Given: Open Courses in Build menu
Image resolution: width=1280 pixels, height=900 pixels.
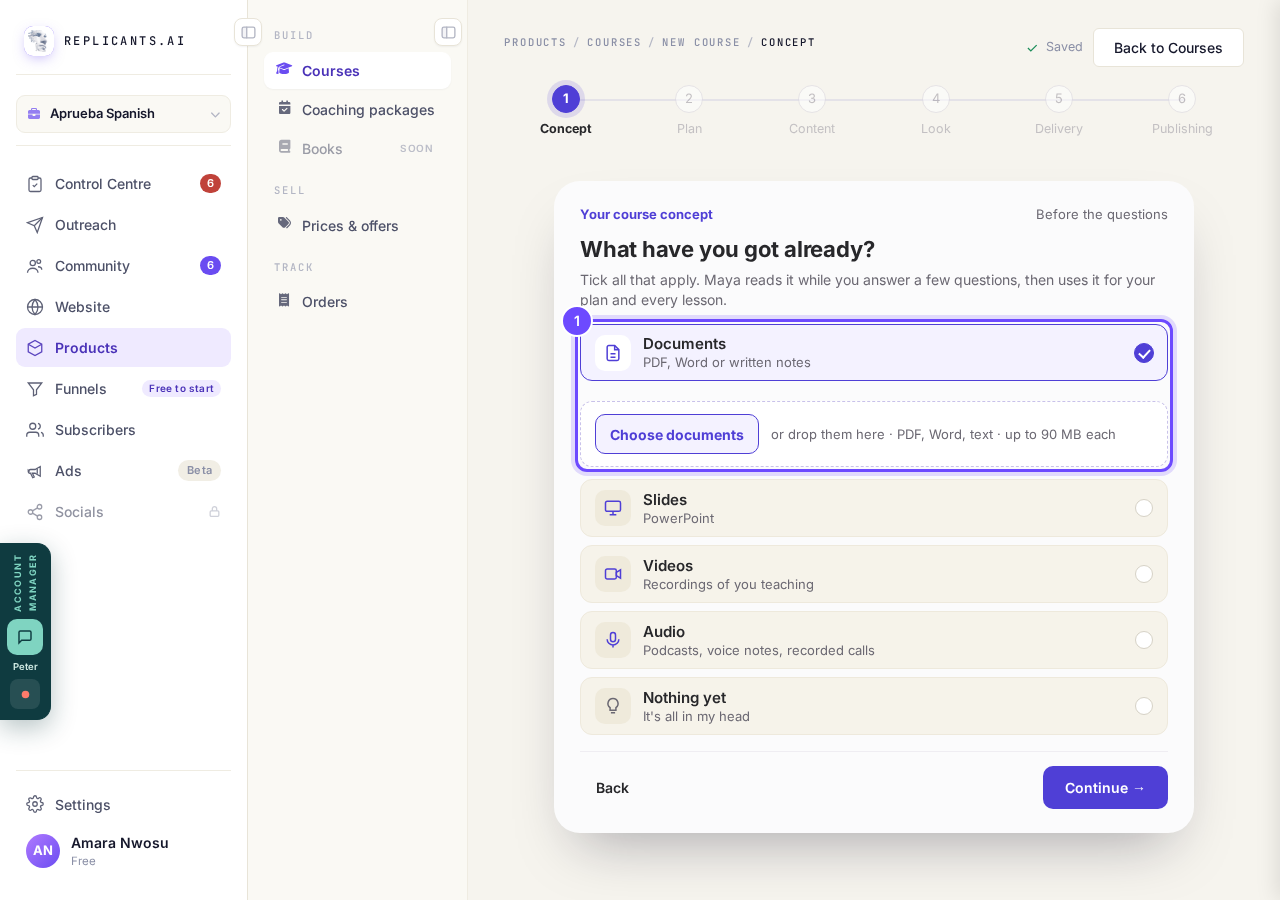Looking at the screenshot, I should (357, 71).
